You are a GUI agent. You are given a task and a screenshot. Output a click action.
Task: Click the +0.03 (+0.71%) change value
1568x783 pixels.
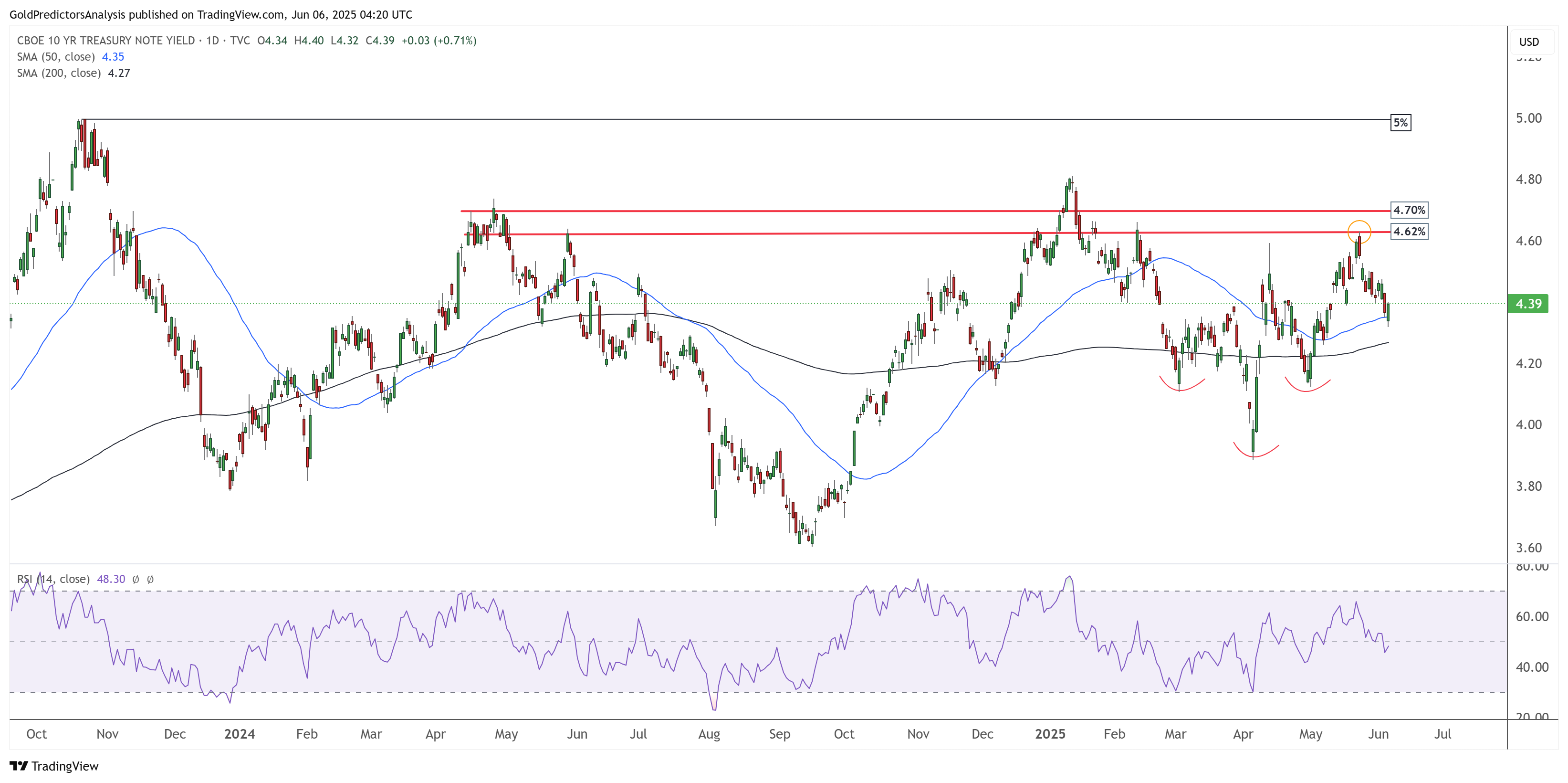click(439, 40)
